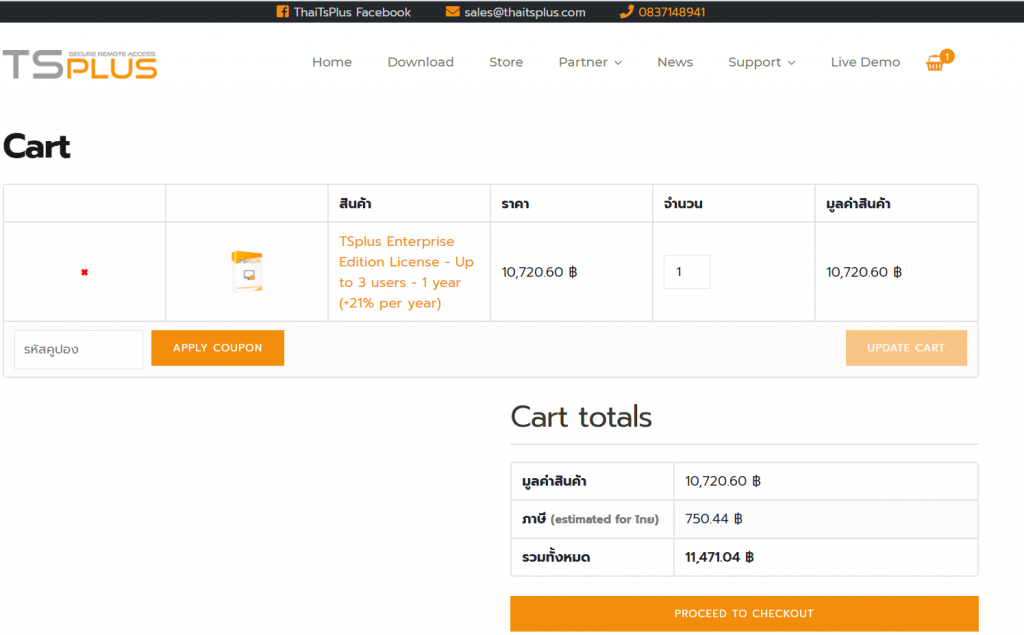Open the shopping cart icon in the header
This screenshot has width=1024, height=635.
coord(936,63)
